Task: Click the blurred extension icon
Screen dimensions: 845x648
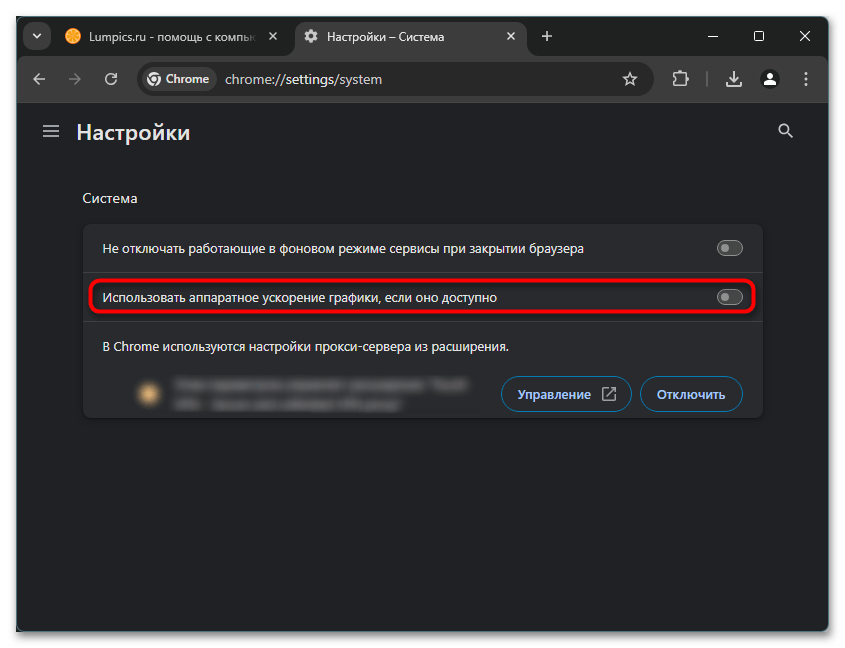Action: 149,394
